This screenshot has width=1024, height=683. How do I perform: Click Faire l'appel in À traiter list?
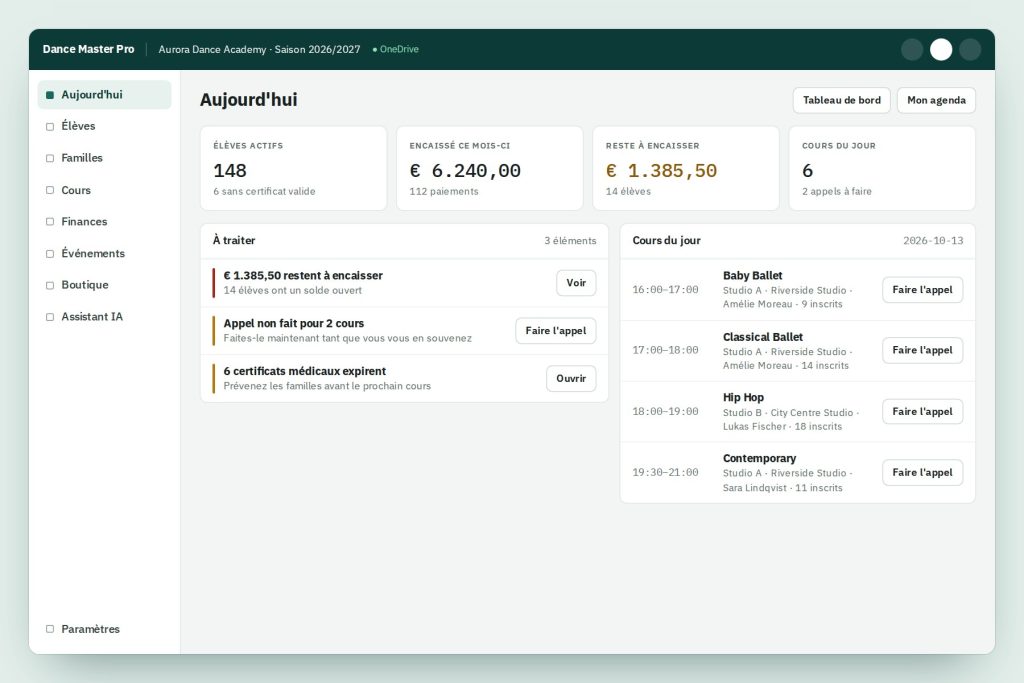click(x=556, y=330)
